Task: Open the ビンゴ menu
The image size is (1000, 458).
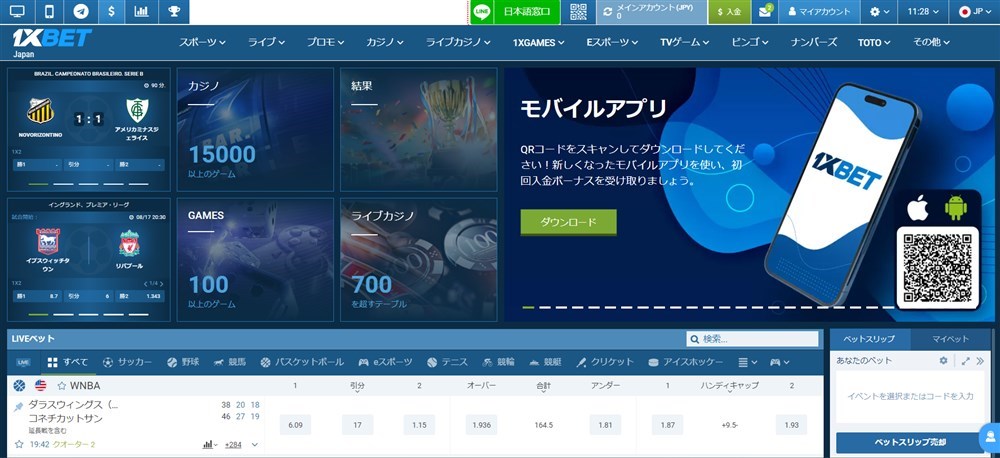Action: tap(749, 43)
